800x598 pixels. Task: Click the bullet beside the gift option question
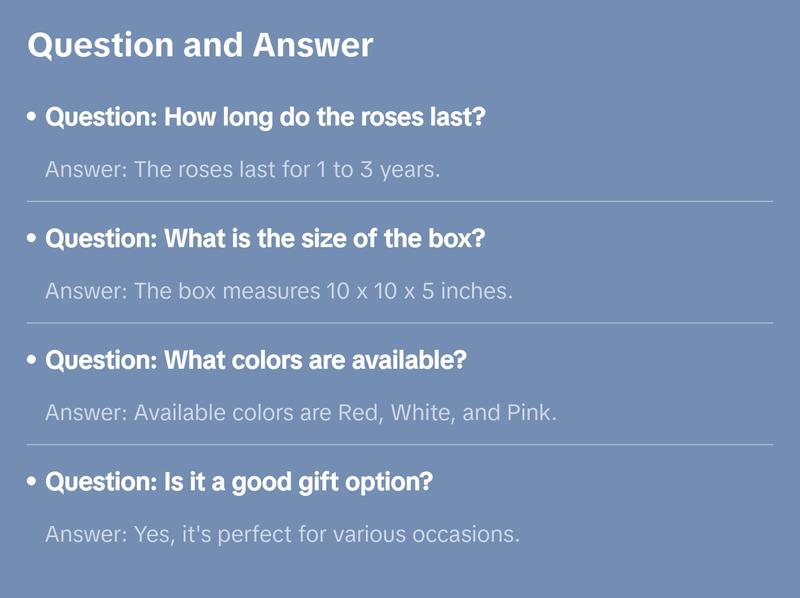tap(32, 482)
